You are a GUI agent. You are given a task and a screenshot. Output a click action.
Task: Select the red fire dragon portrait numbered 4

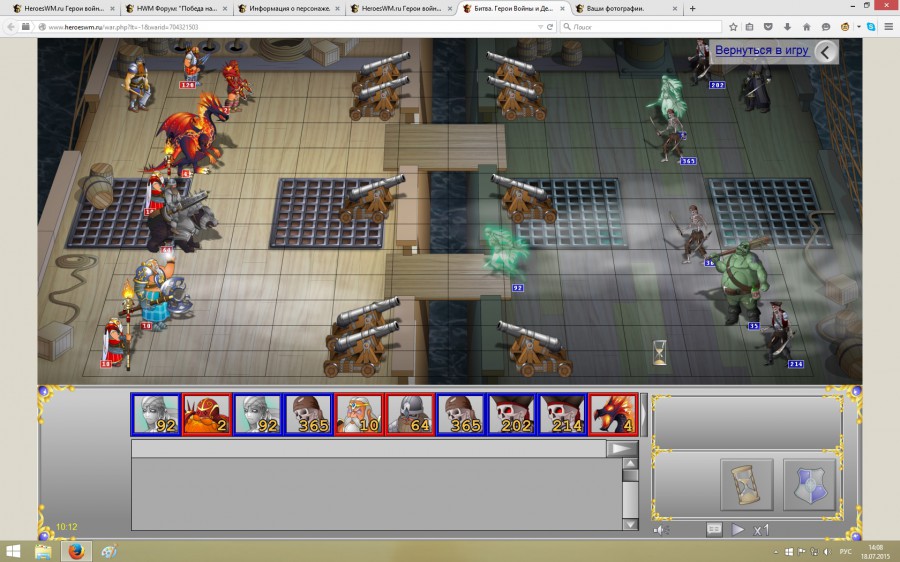[613, 414]
